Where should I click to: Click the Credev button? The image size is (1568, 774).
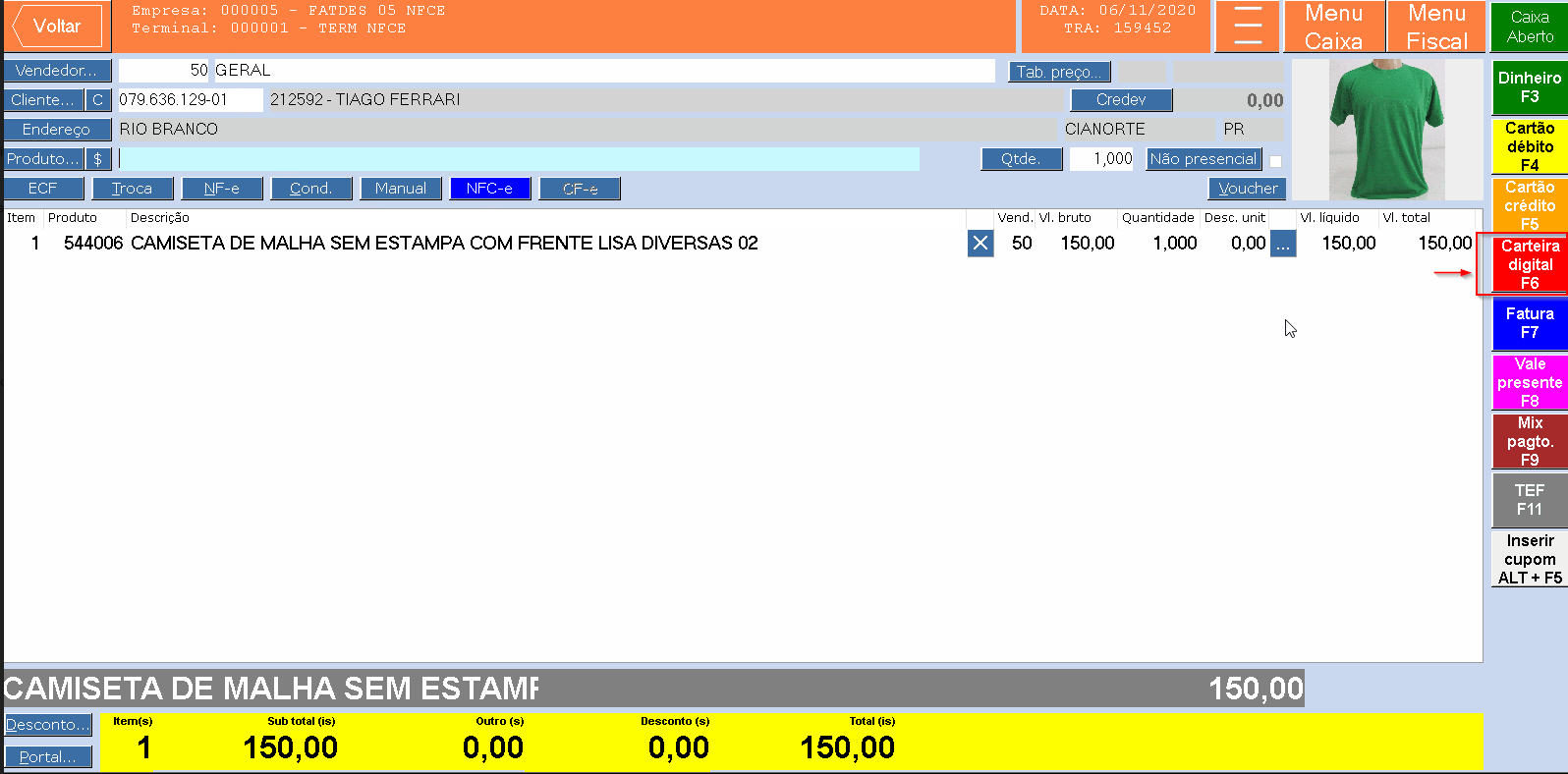click(x=1121, y=100)
